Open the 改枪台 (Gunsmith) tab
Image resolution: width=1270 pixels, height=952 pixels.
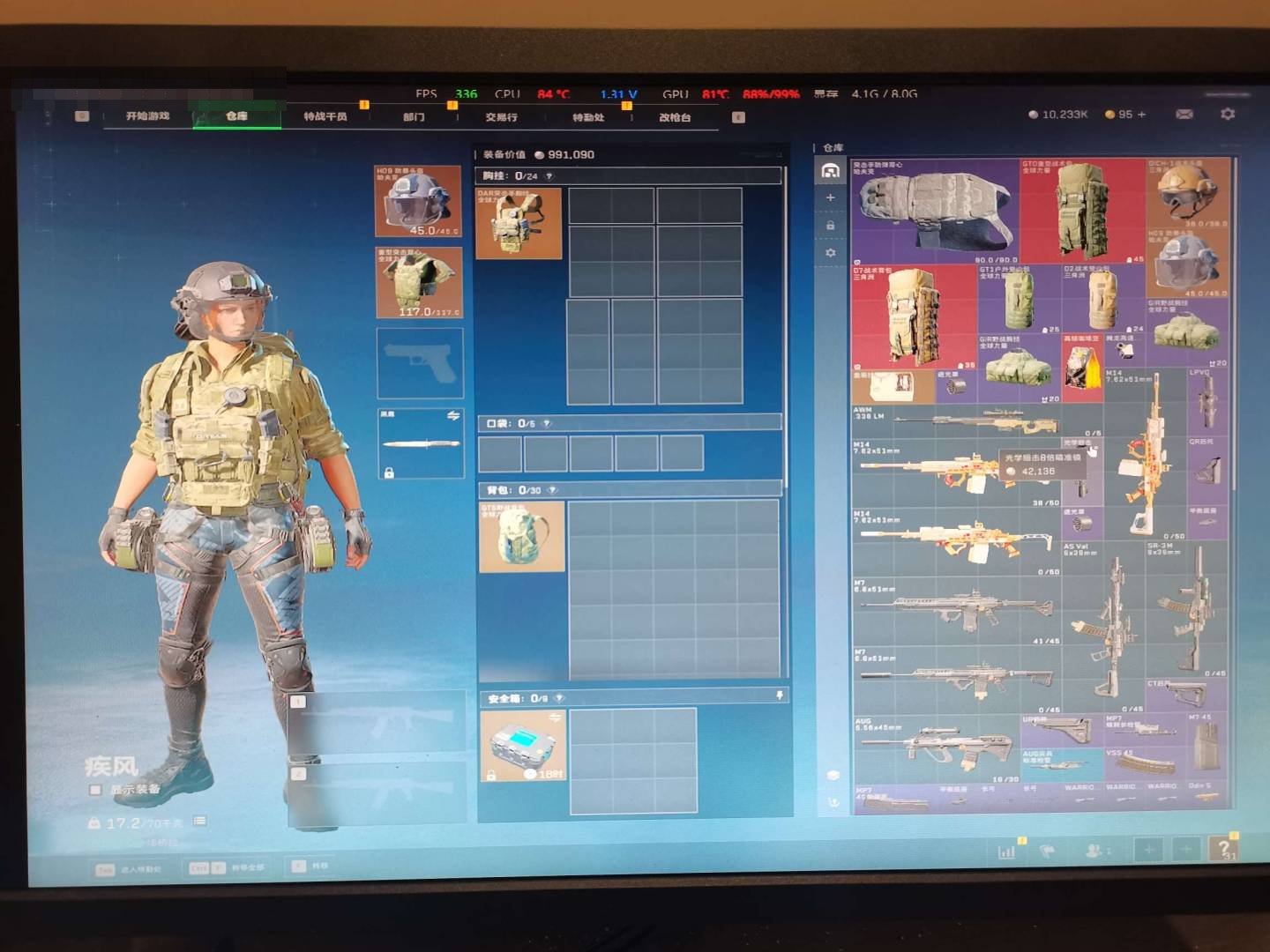(x=675, y=117)
